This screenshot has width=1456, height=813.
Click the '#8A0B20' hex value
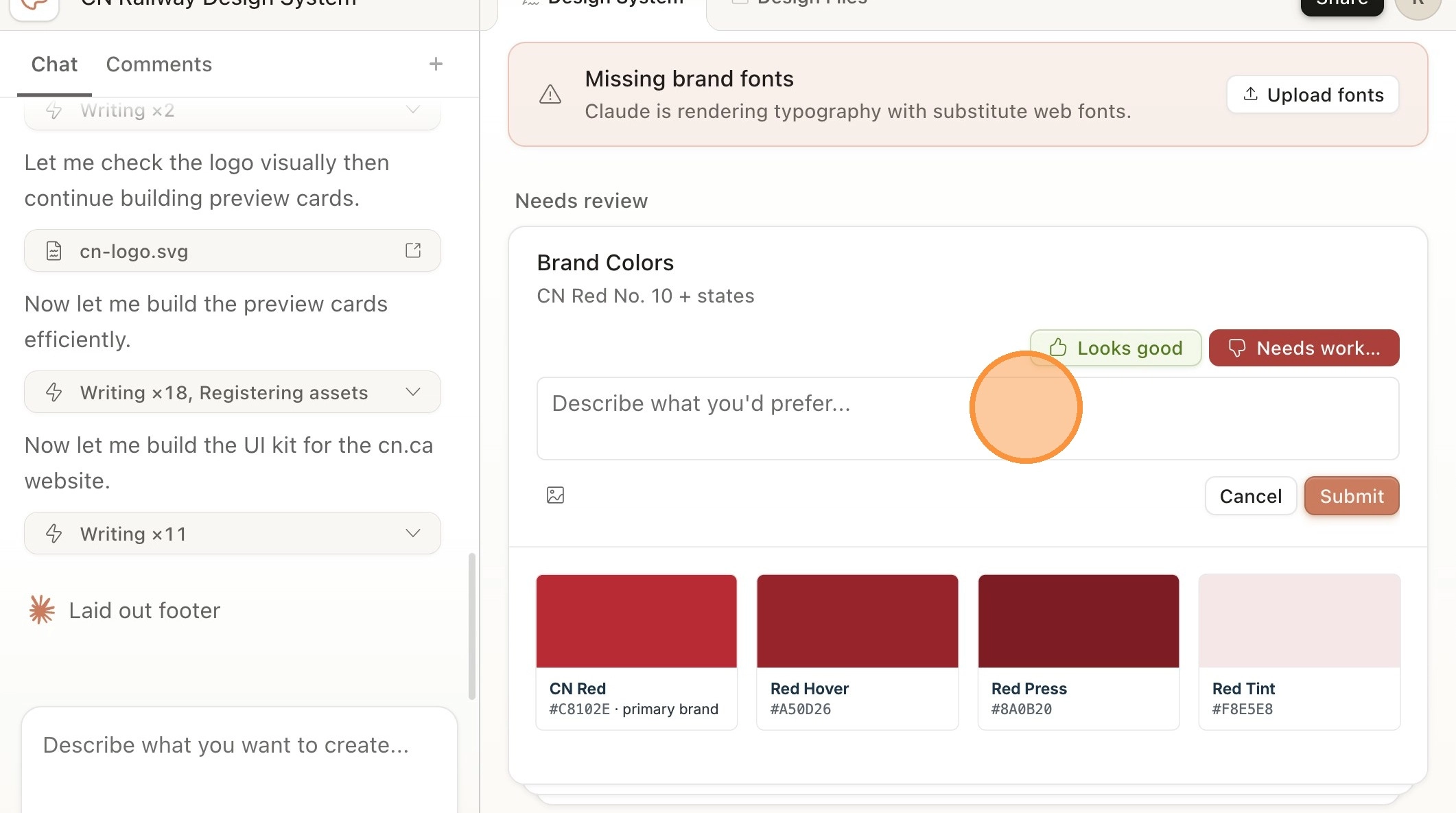click(1021, 709)
